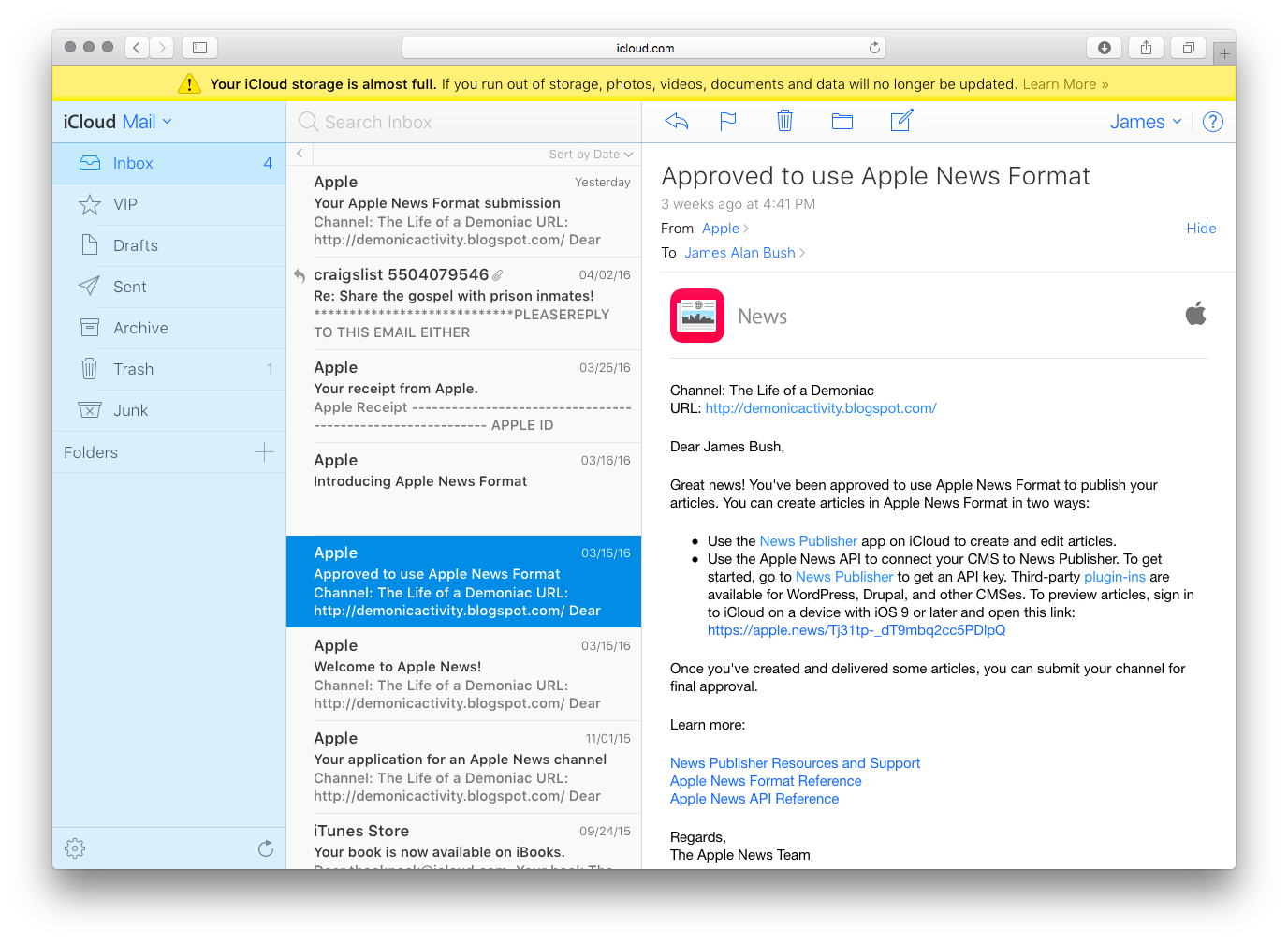The image size is (1288, 944).
Task: Click the icloud.com address bar
Action: point(644,48)
